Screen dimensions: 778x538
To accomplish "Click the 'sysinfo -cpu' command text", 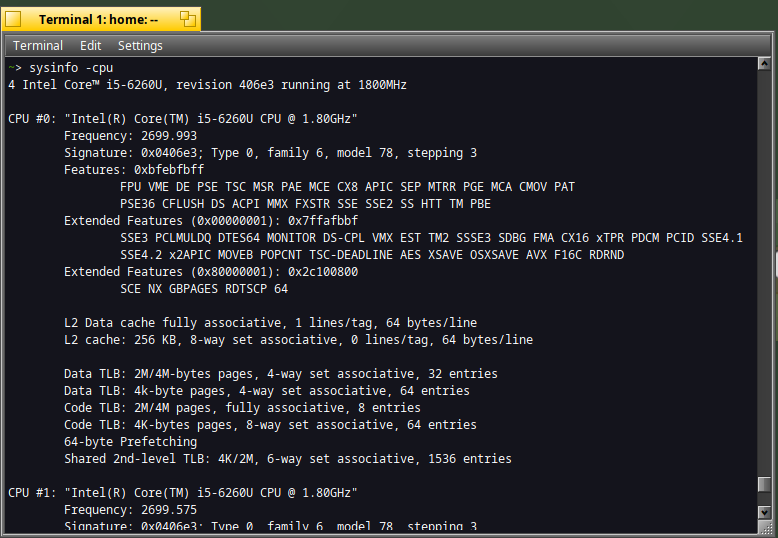I will click(x=71, y=67).
